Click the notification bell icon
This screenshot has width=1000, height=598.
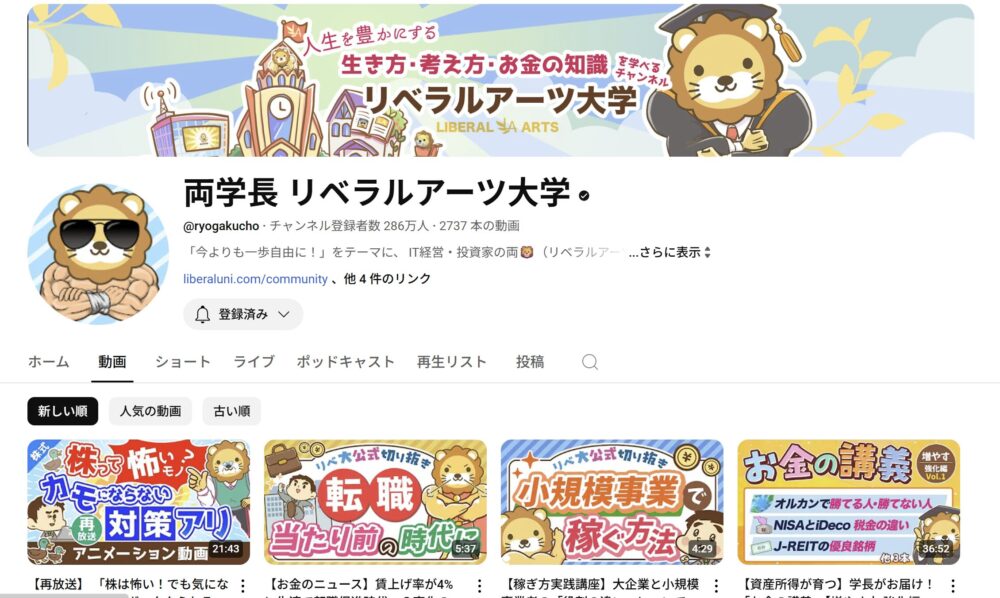tap(202, 314)
